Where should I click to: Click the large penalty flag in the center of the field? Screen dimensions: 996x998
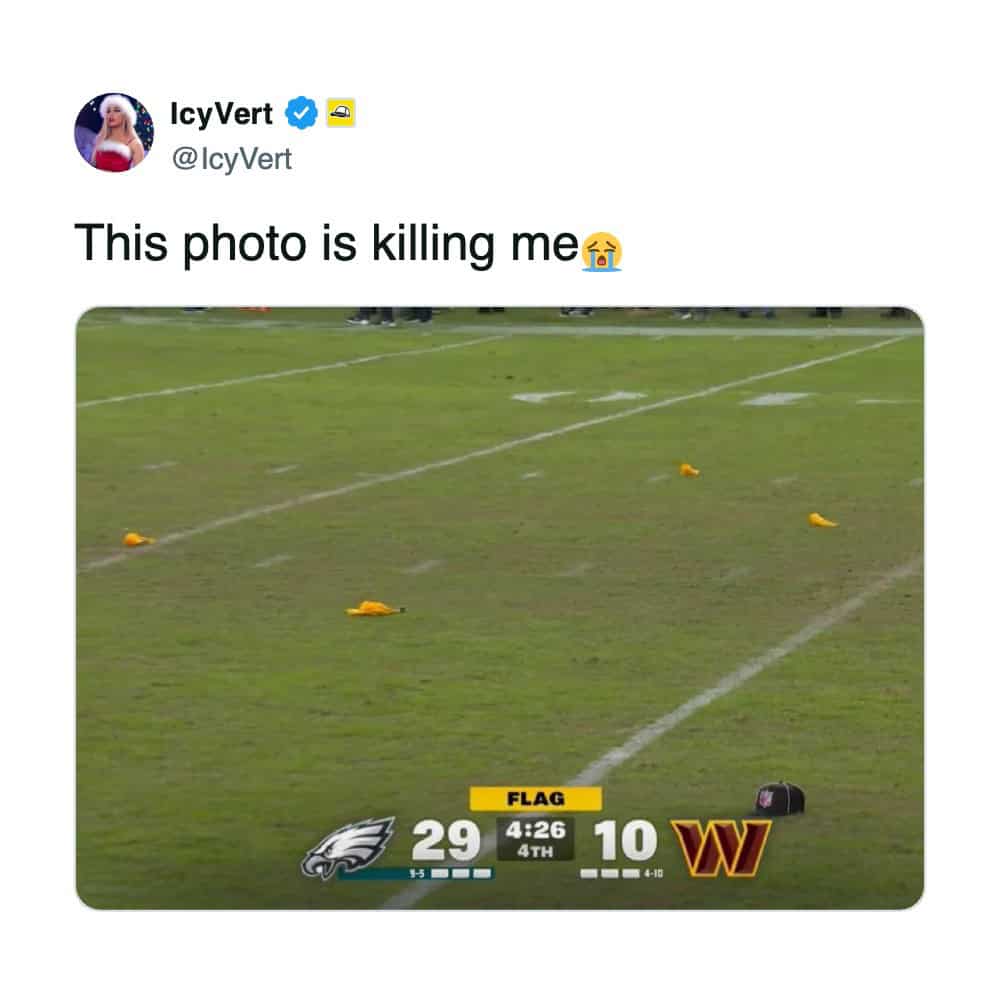pos(375,609)
